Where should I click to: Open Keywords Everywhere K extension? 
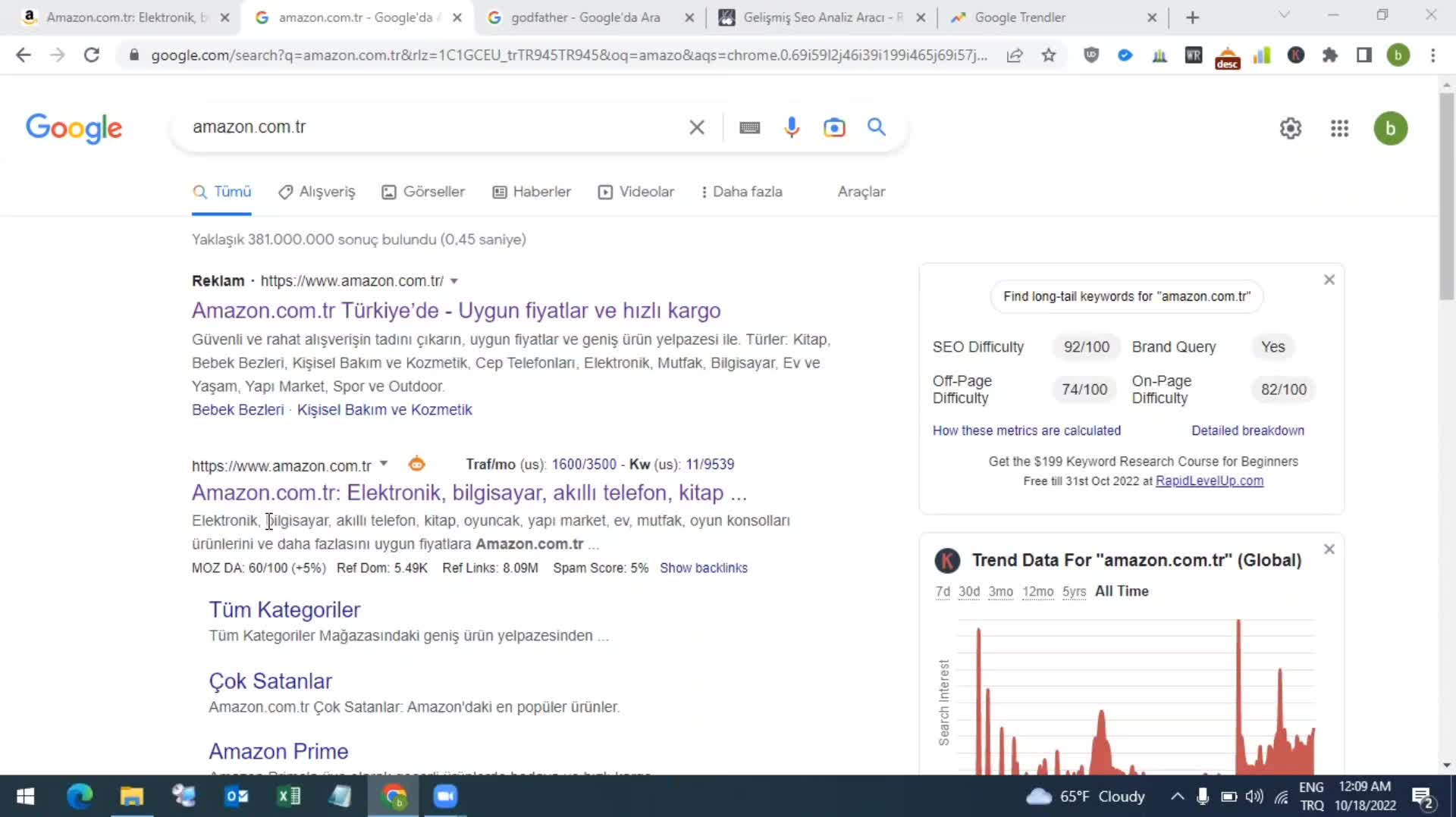click(1296, 55)
